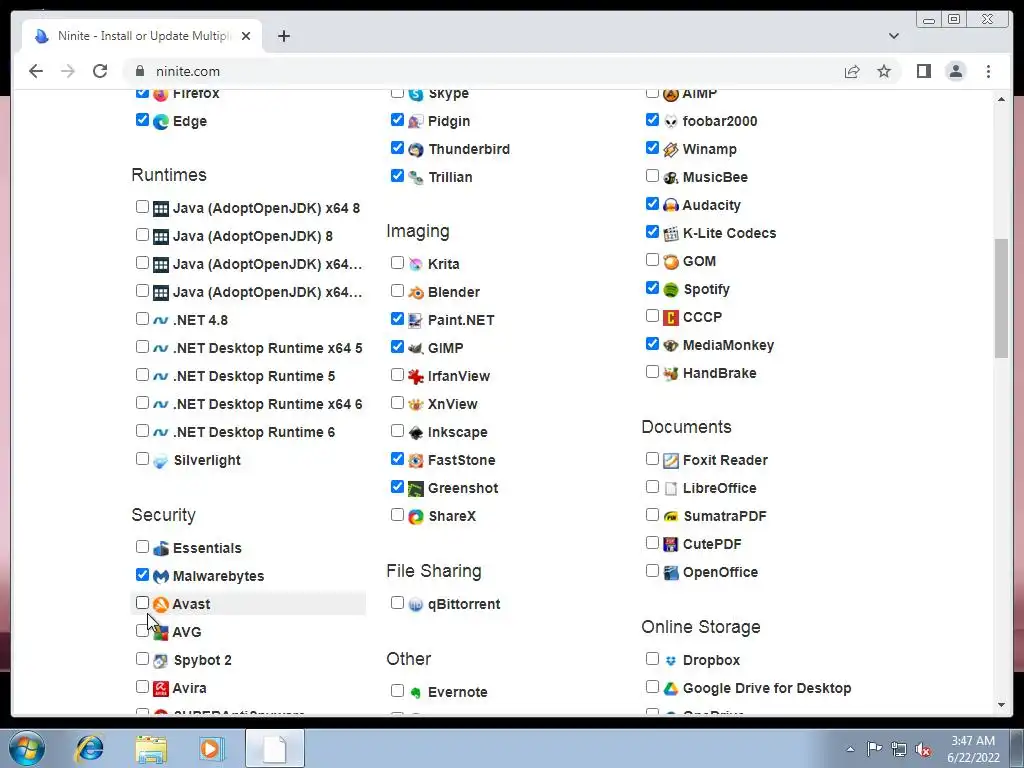1024x768 pixels.
Task: Show hidden tray icons arrow
Action: pos(850,749)
